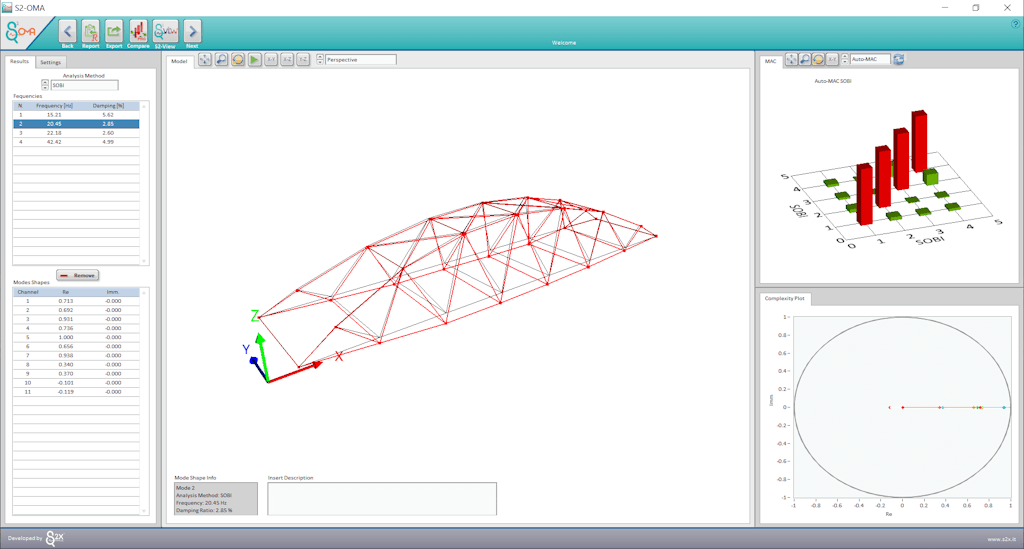Restore down the S2-OMA window

click(x=976, y=8)
